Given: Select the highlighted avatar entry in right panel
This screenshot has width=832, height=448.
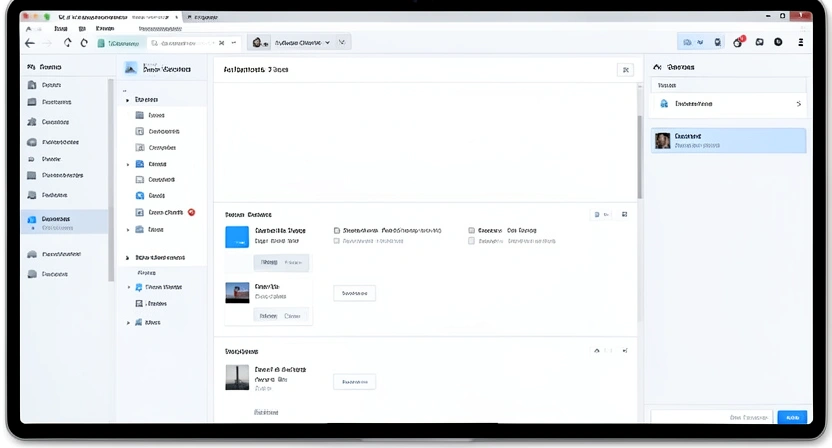Looking at the screenshot, I should coord(728,140).
